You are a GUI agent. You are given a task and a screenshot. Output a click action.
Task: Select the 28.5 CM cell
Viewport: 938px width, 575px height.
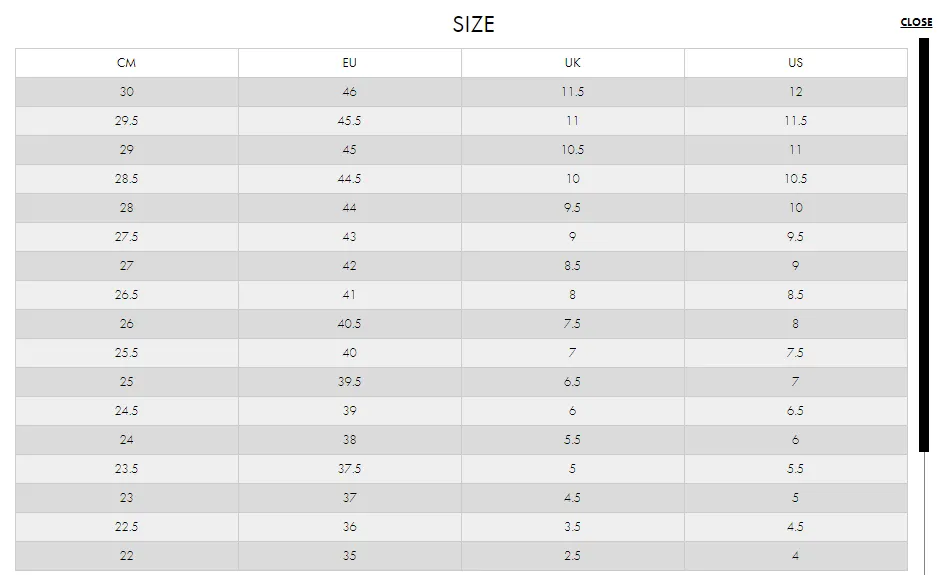click(126, 179)
